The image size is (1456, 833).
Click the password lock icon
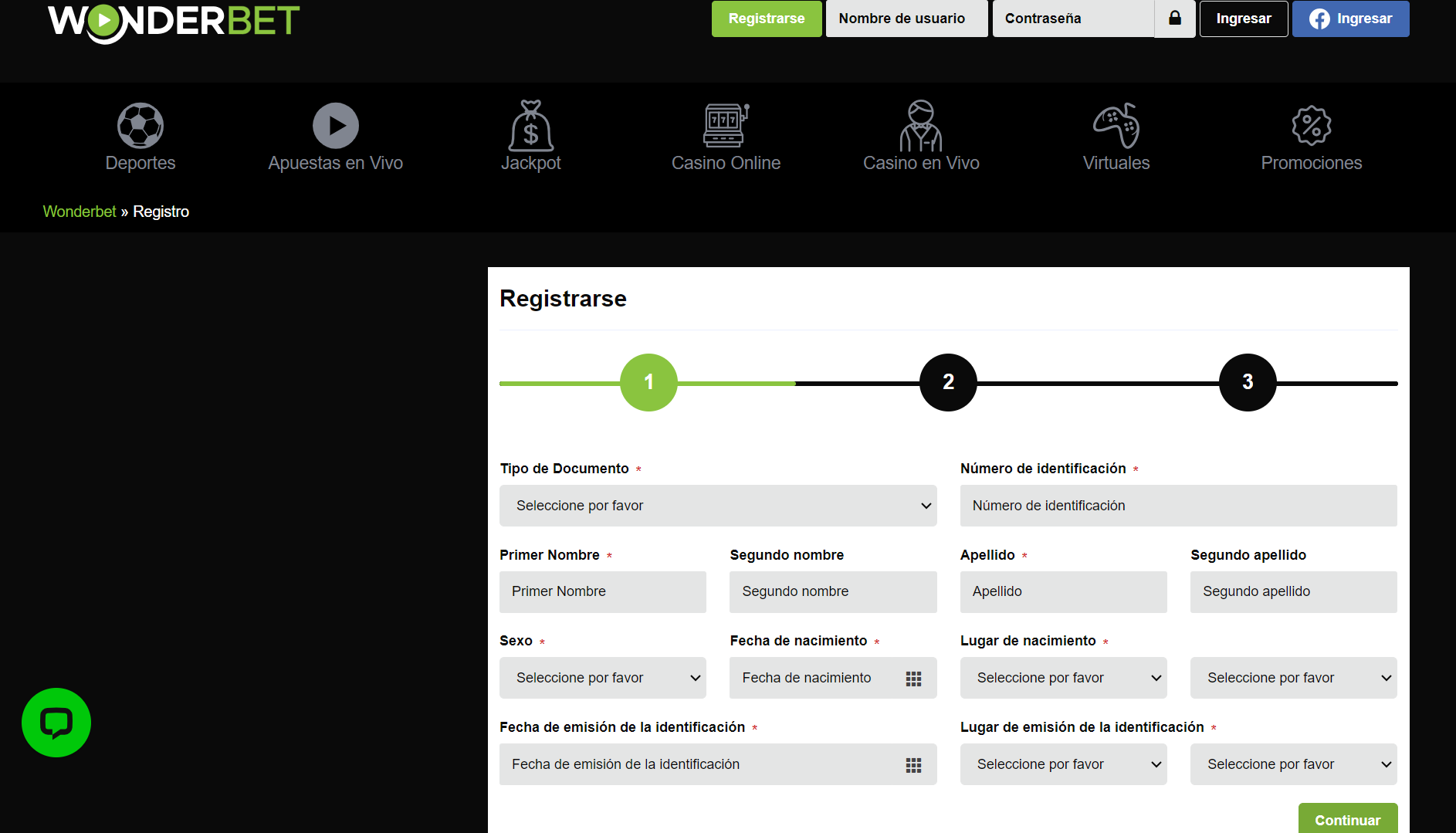(1175, 19)
